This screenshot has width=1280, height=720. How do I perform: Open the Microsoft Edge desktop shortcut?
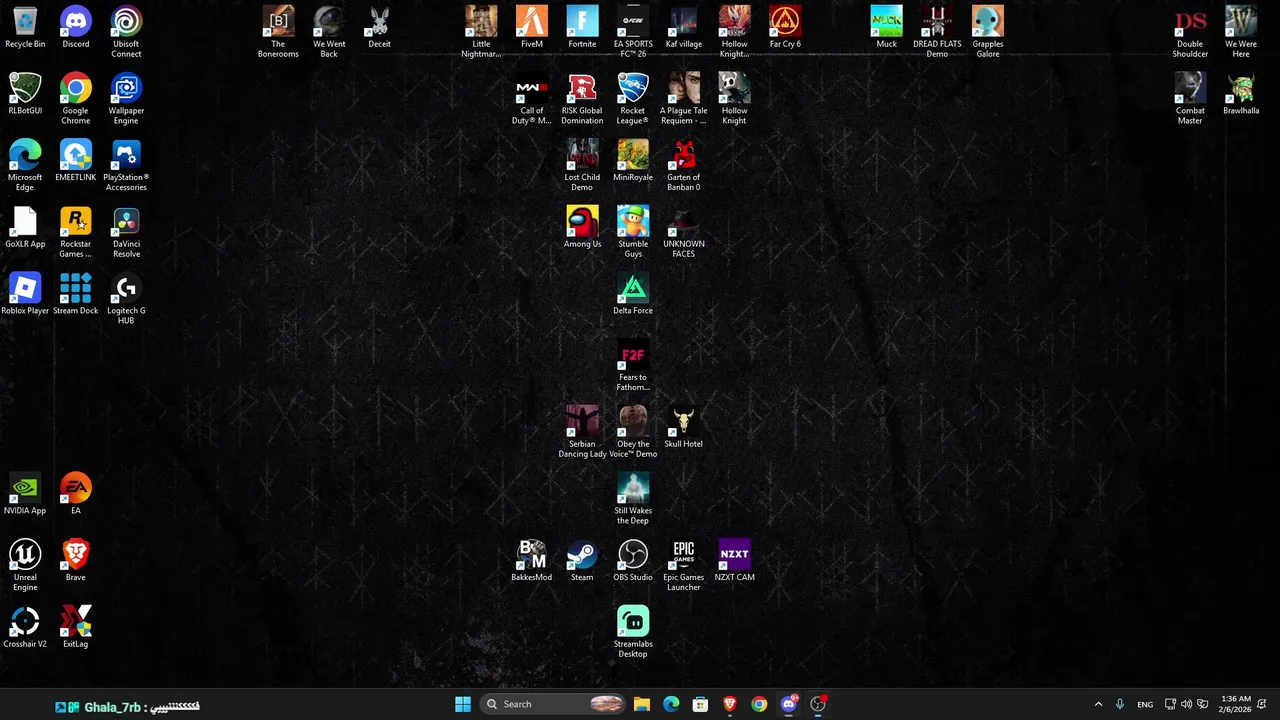[25, 165]
